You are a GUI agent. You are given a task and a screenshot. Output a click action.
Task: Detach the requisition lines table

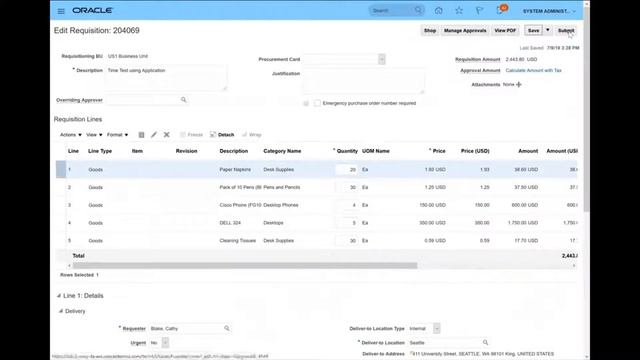222,135
